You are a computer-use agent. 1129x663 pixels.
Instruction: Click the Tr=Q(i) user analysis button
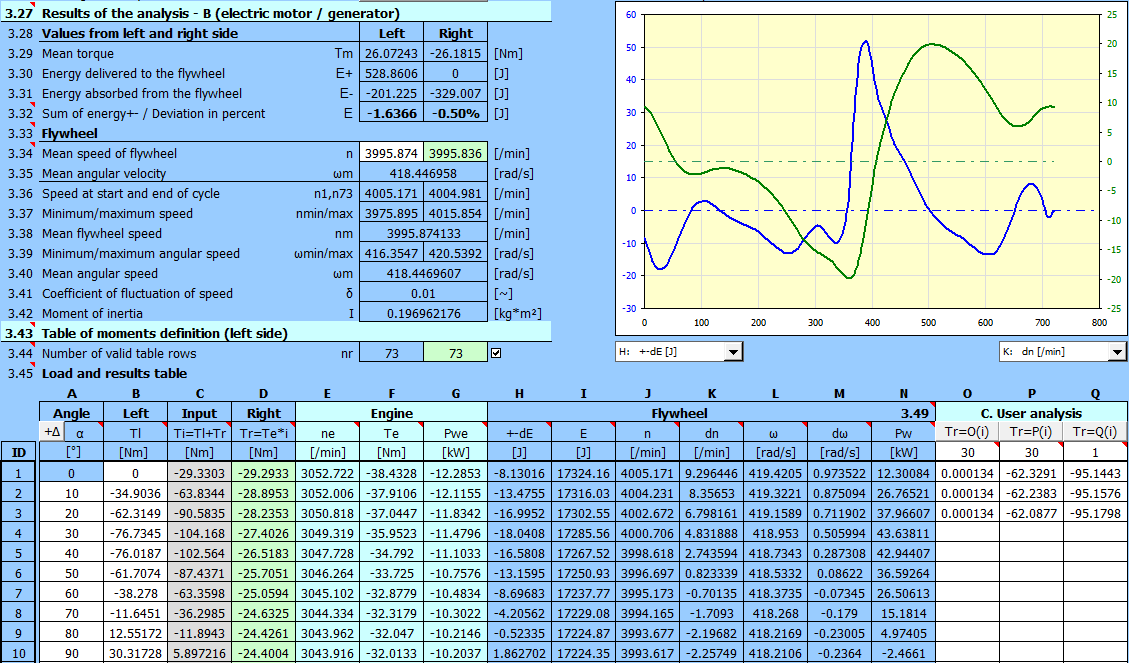(1093, 431)
